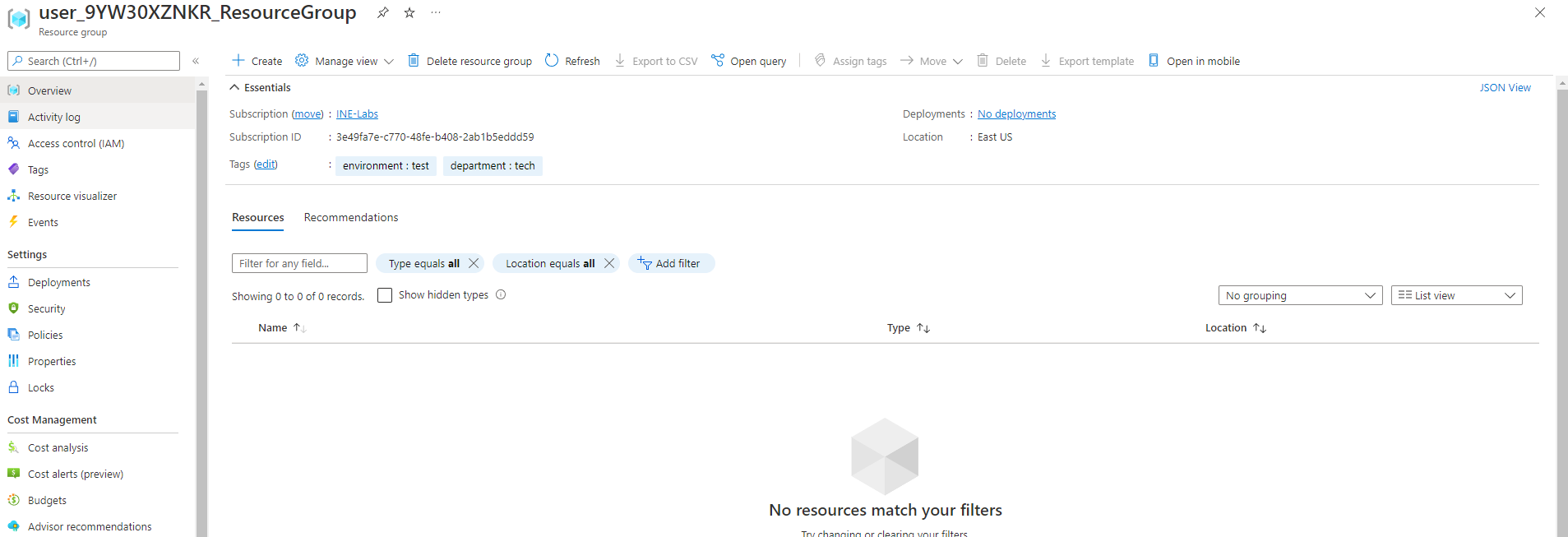Collapse the Essentials section
This screenshot has width=1568, height=537.
pyautogui.click(x=235, y=87)
